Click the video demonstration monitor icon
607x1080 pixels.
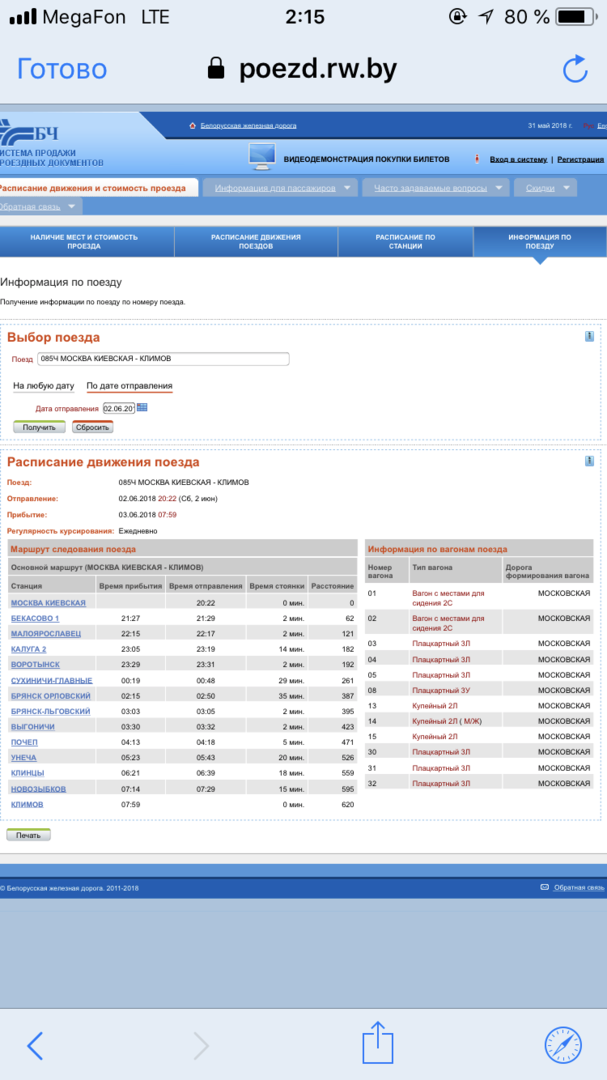pyautogui.click(x=261, y=158)
